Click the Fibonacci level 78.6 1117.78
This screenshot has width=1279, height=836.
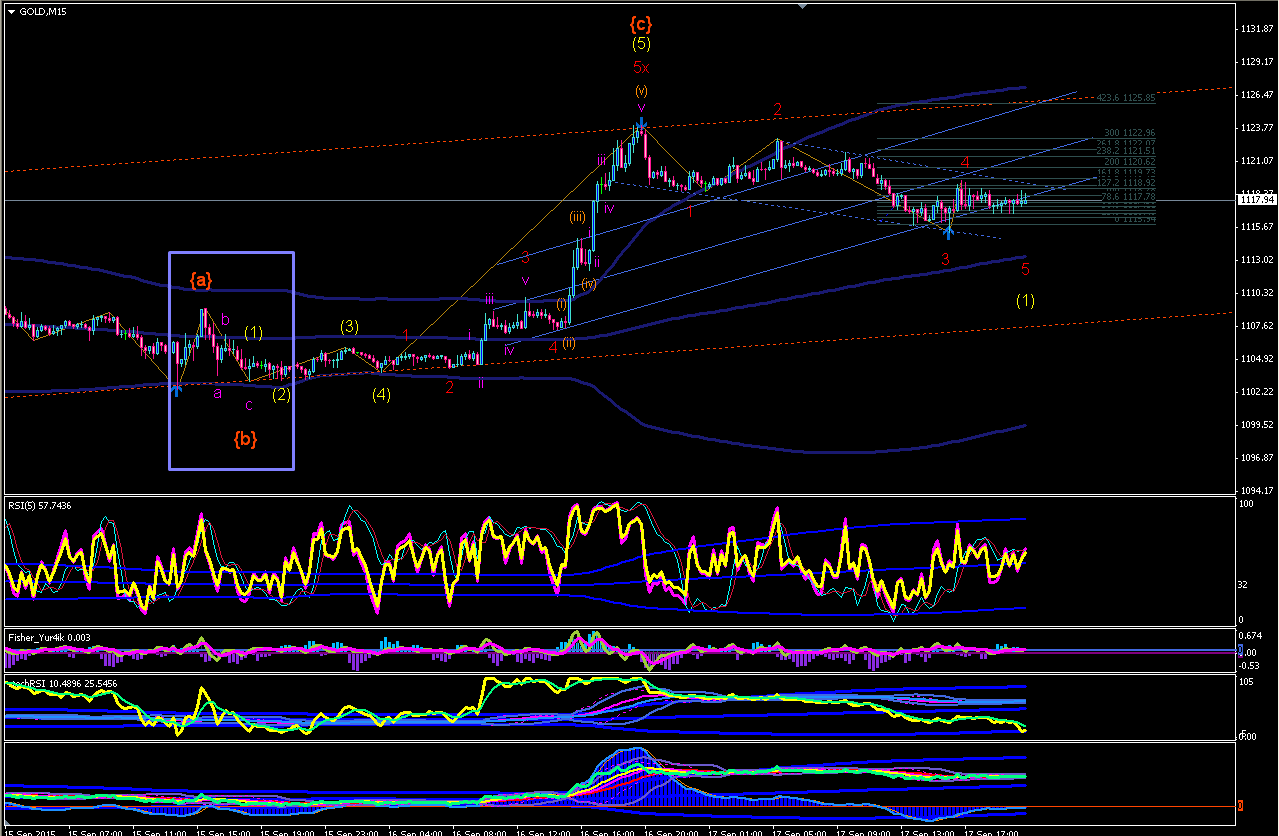1128,197
